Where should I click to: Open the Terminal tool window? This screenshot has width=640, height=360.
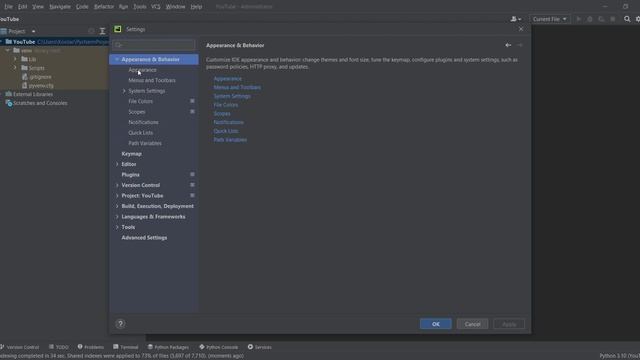(x=126, y=347)
